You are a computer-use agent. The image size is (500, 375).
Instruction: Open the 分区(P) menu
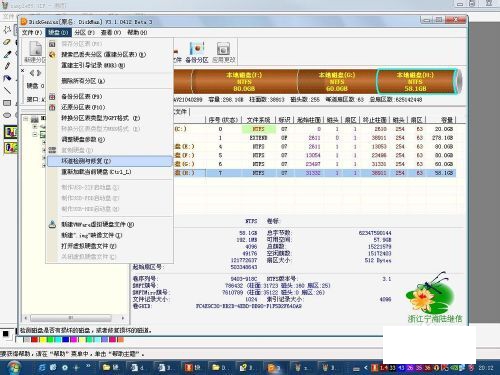(x=84, y=32)
